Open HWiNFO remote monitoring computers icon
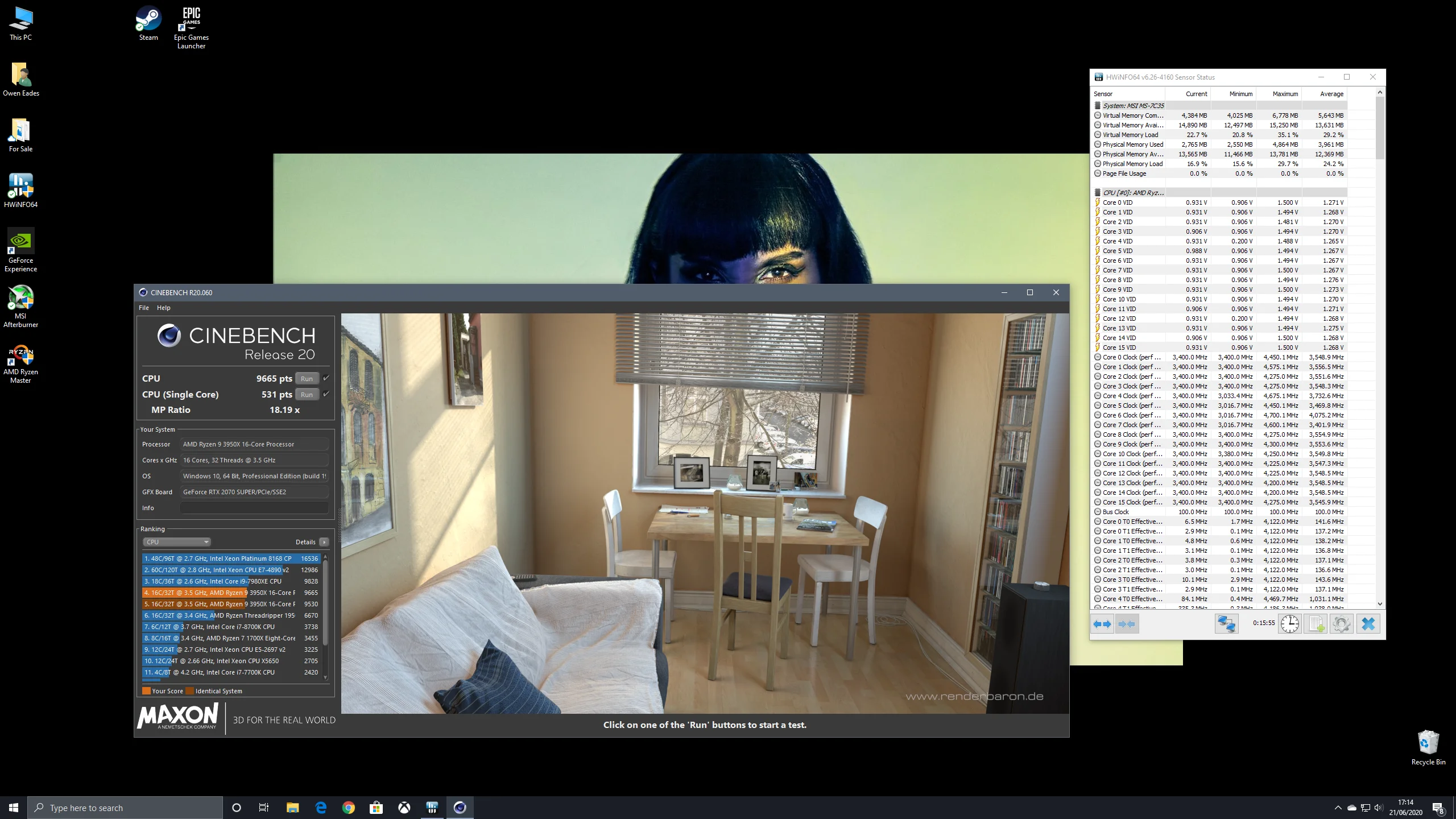The height and width of the screenshot is (819, 1456). [x=1226, y=624]
